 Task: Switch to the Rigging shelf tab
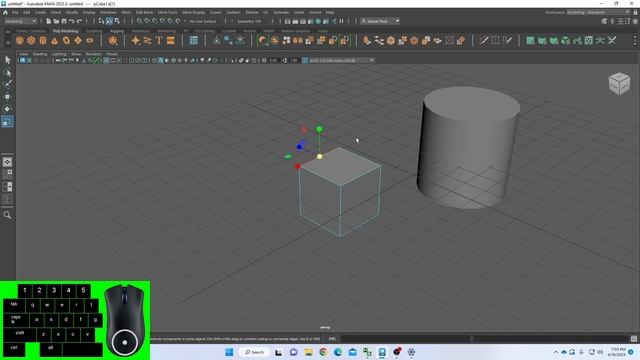(x=117, y=31)
